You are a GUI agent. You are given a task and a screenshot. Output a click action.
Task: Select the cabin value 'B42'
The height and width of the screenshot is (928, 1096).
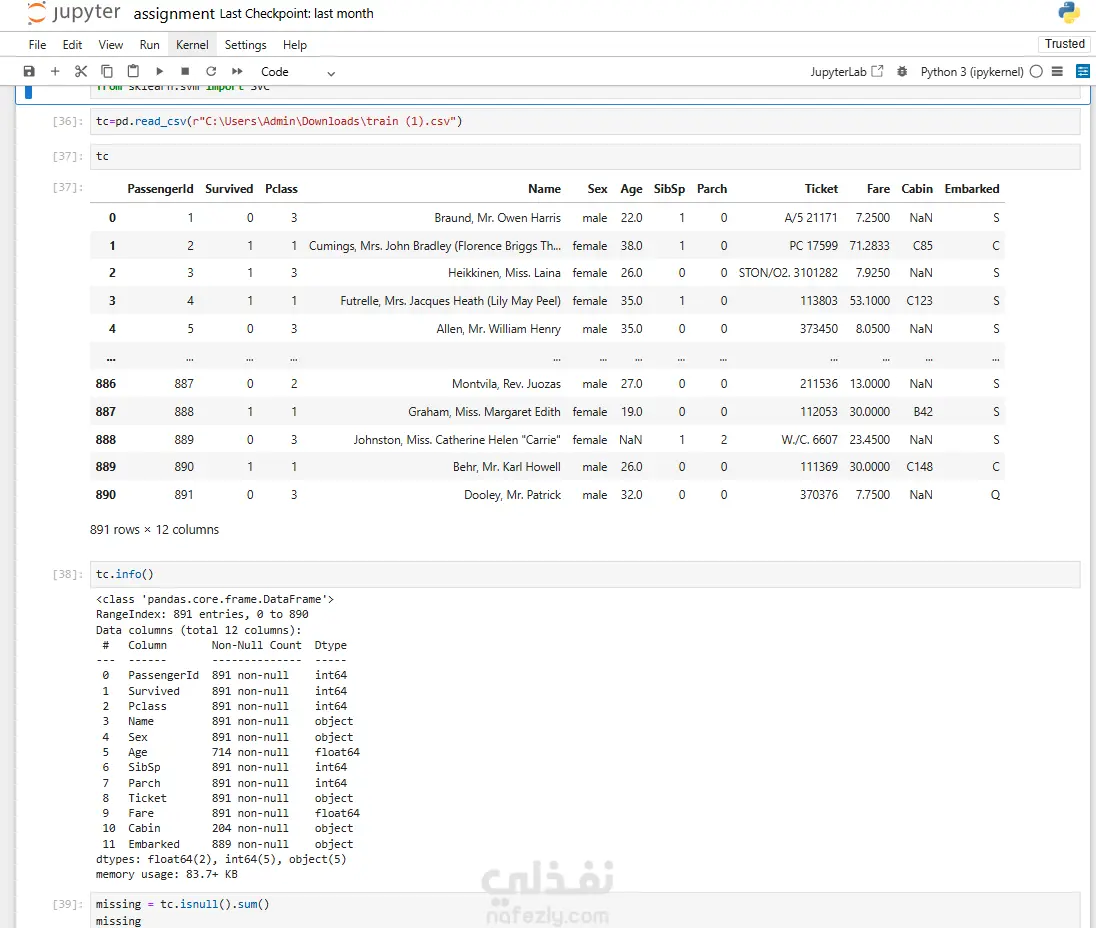[923, 412]
